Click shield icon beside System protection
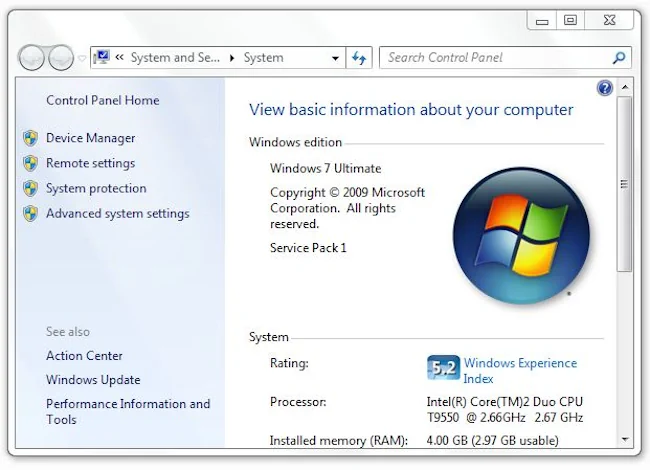The height and width of the screenshot is (470, 650). 30,189
